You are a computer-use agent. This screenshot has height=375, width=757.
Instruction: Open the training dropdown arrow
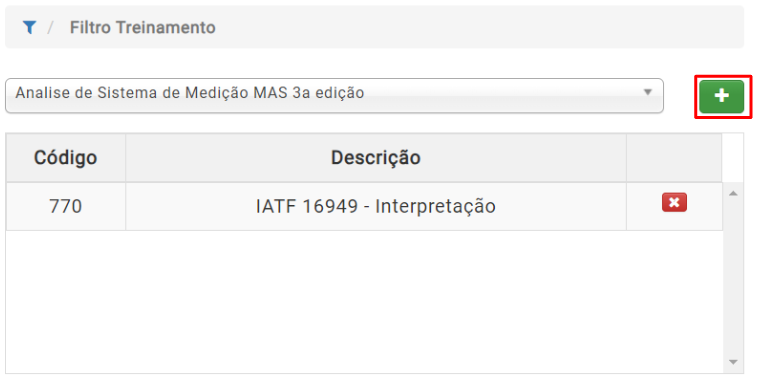pyautogui.click(x=648, y=92)
